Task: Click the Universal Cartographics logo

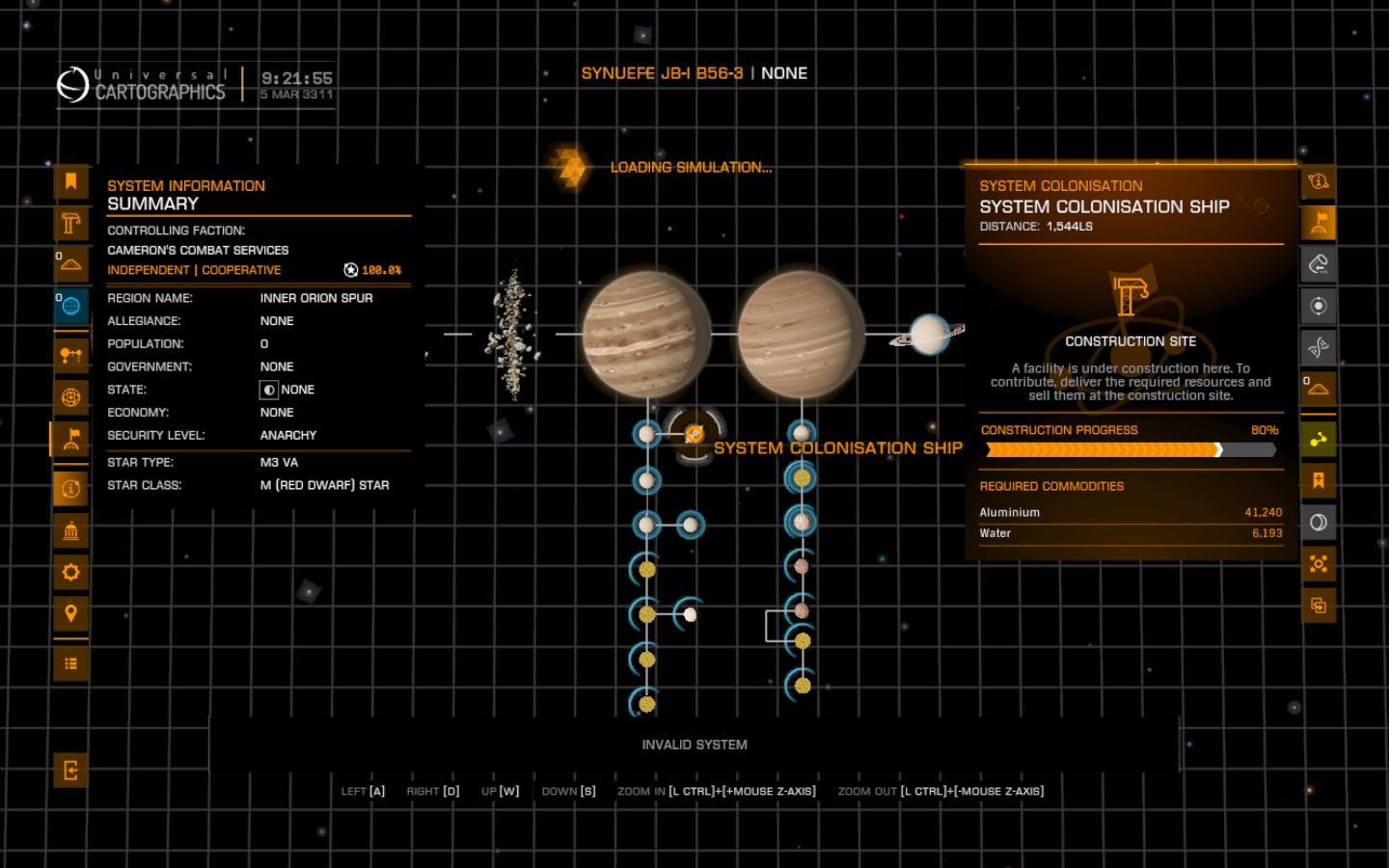Action: coord(142,85)
